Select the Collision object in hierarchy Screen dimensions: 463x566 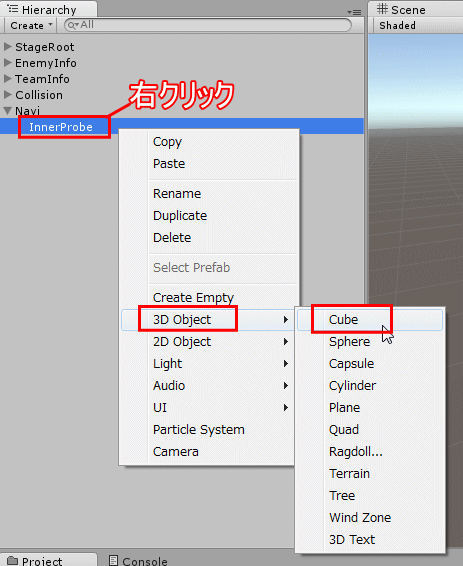click(x=39, y=95)
